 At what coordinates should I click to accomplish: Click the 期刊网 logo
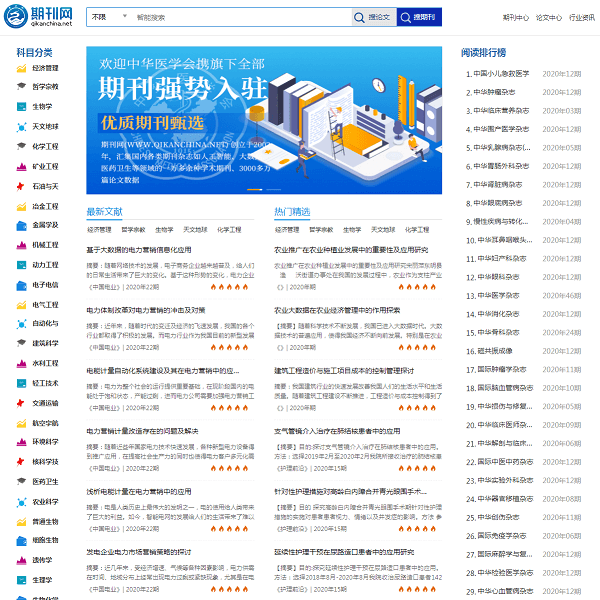point(38,16)
